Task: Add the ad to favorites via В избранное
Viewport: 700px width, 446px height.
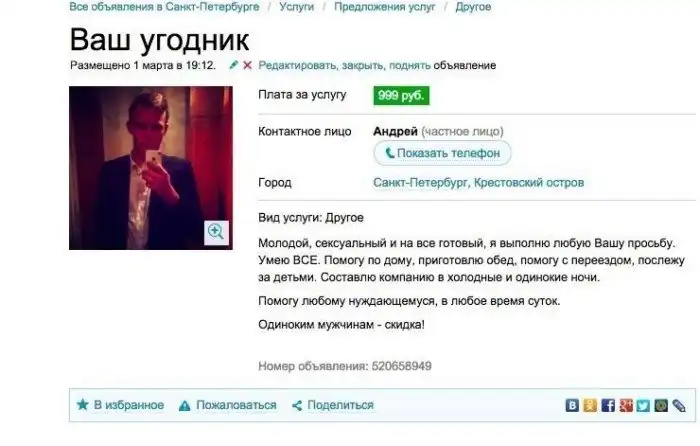Action: click(121, 405)
